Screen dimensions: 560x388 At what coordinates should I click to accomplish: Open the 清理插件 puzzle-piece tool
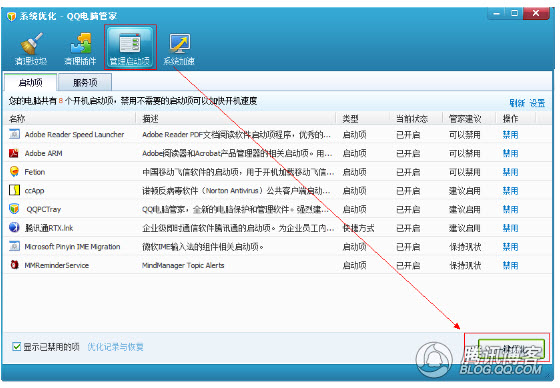pyautogui.click(x=80, y=49)
